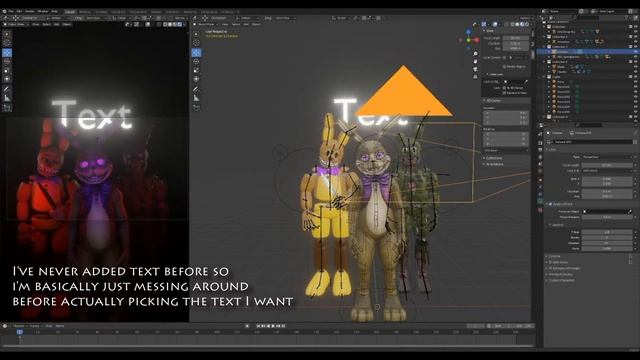Image resolution: width=640 pixels, height=360 pixels.
Task: Open the Render menu
Action: pyautogui.click(x=30, y=11)
